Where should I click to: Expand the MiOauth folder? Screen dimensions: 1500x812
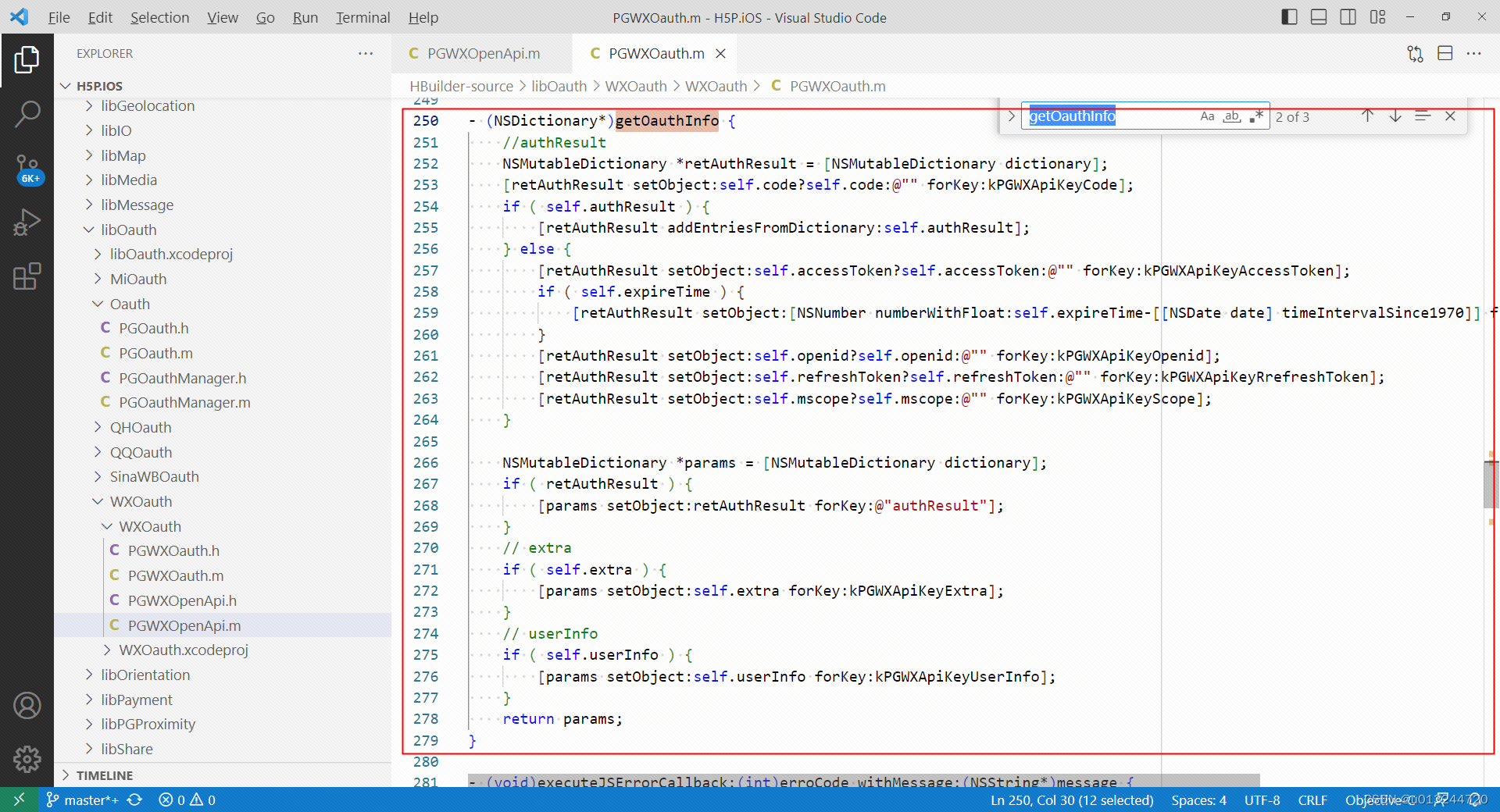click(98, 279)
